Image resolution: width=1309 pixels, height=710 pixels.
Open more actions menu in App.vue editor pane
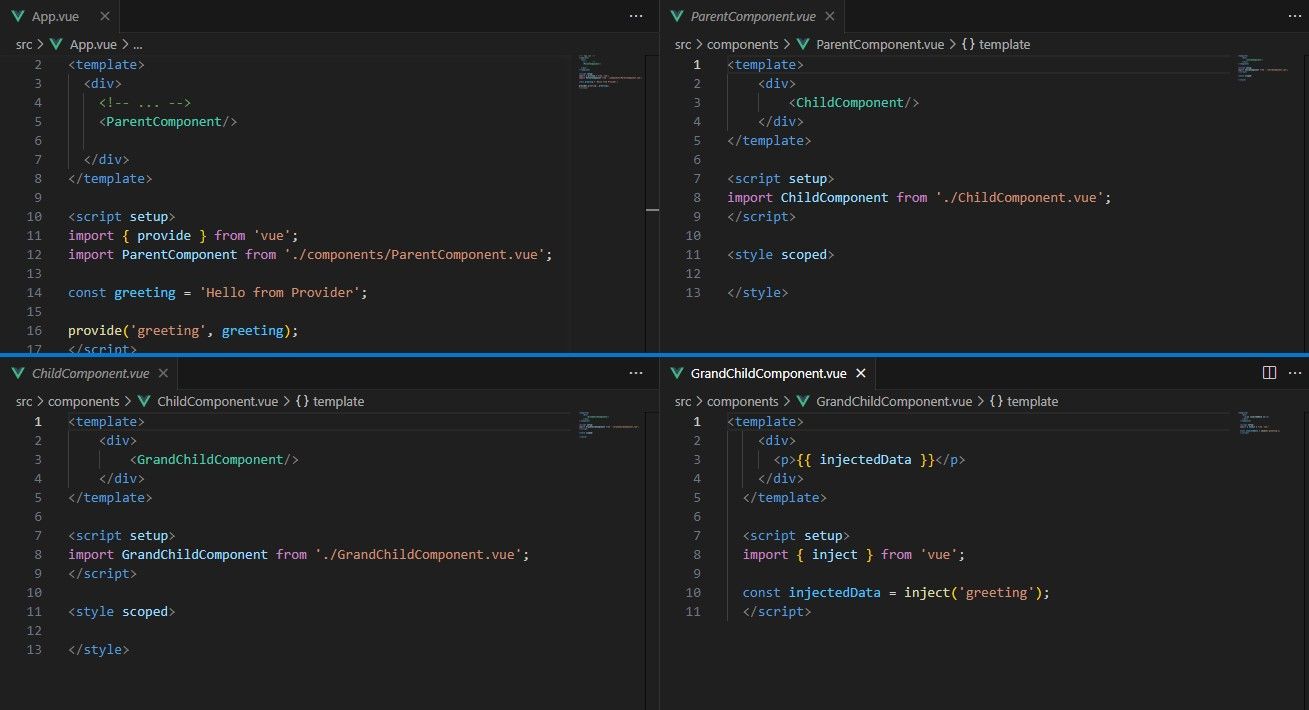click(x=636, y=16)
